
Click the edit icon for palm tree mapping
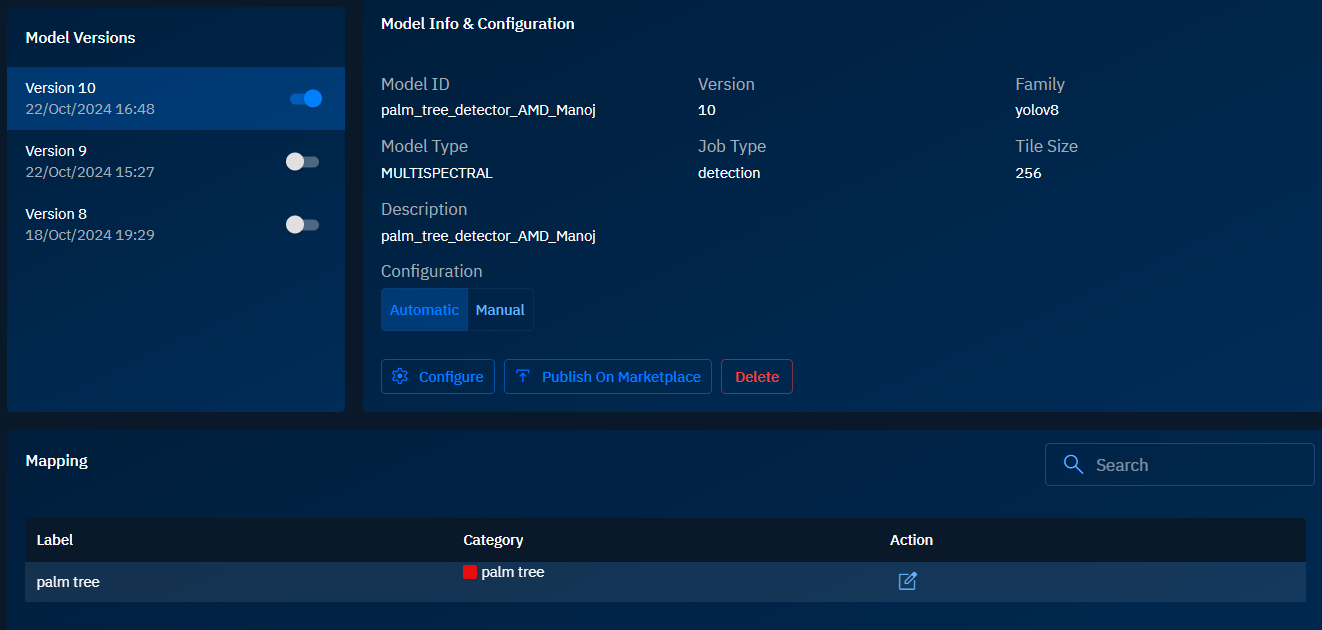click(x=907, y=581)
